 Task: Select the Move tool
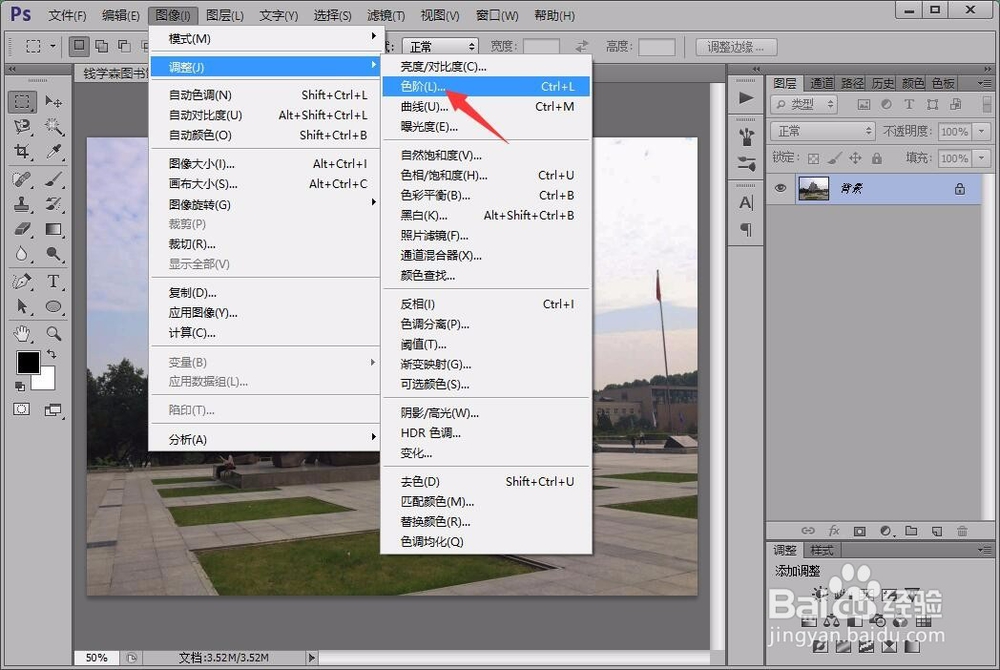coord(54,102)
